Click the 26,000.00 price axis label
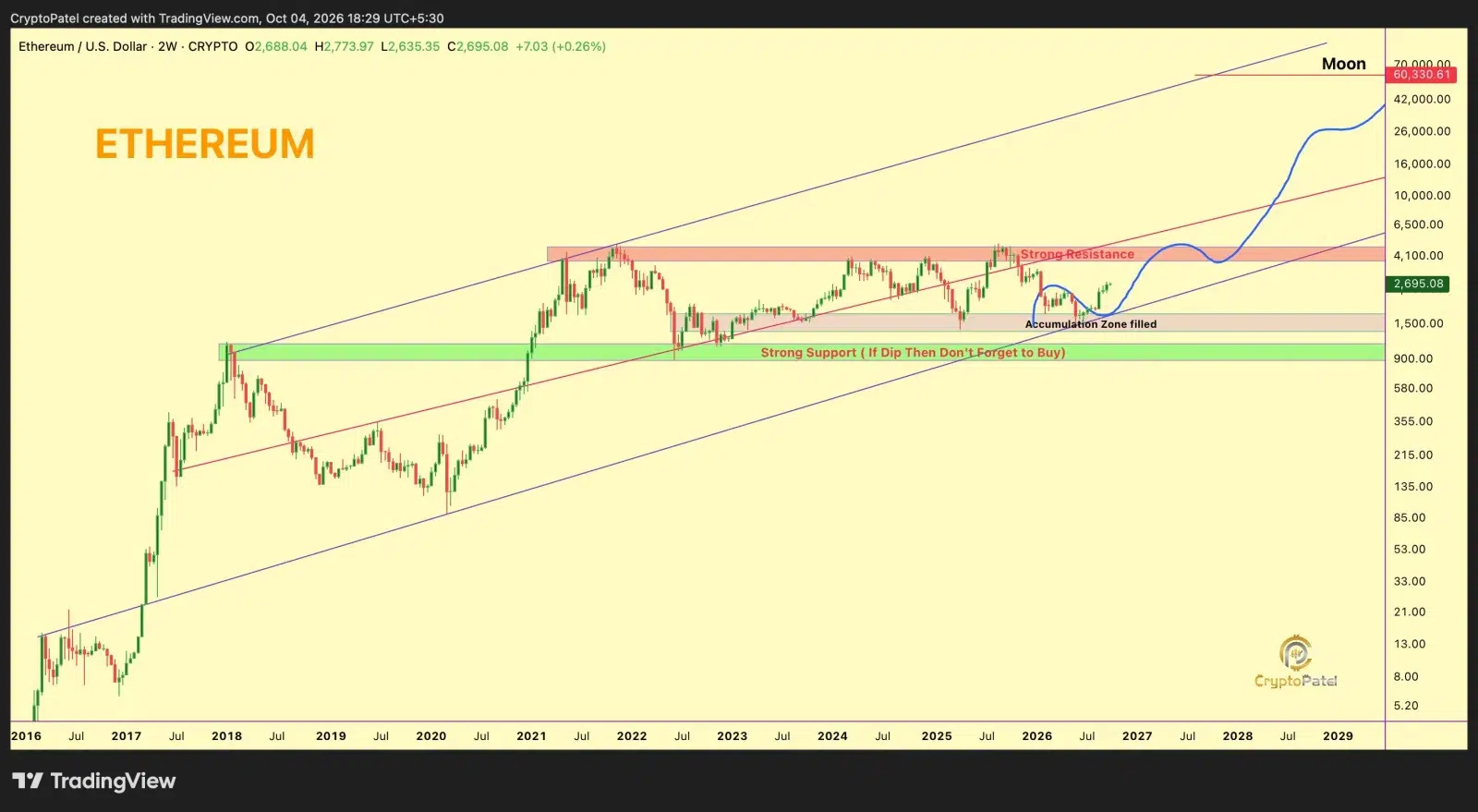The image size is (1478, 812). (x=1423, y=131)
